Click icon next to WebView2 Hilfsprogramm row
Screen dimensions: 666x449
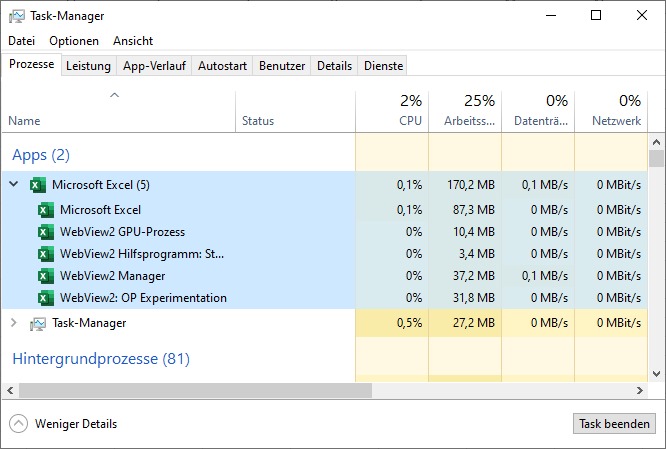46,254
